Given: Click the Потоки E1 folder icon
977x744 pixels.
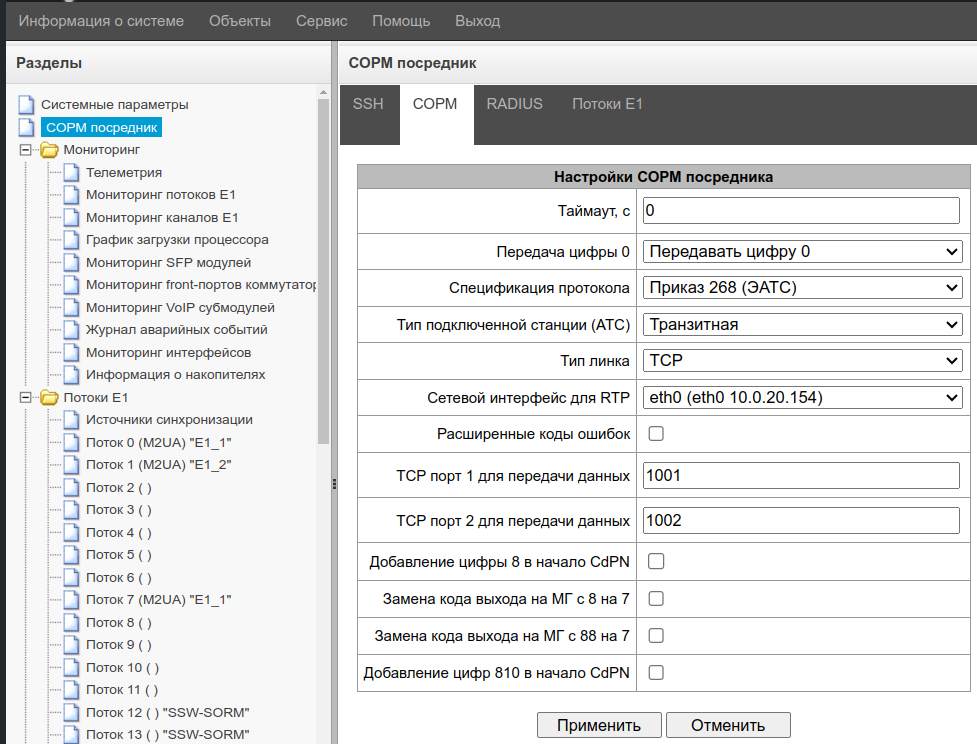Looking at the screenshot, I should pos(49,397).
